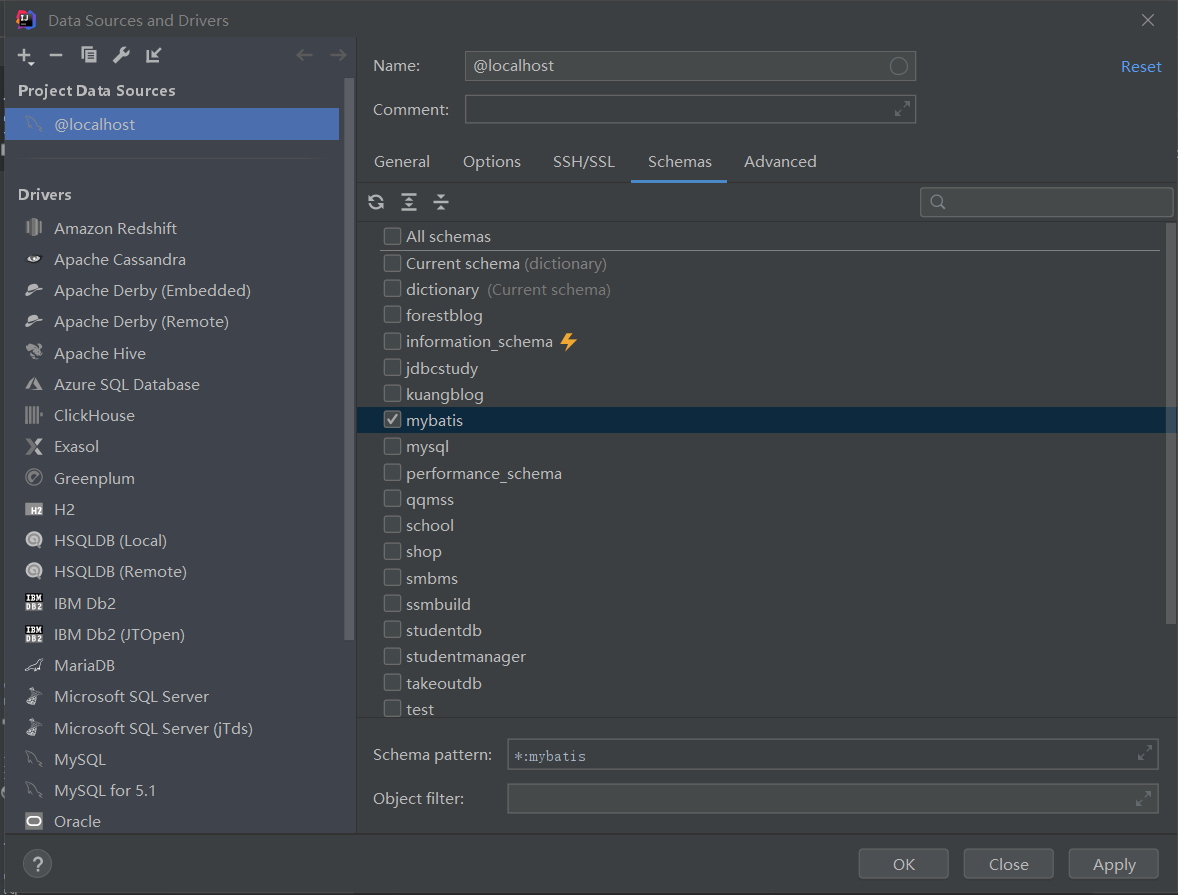The height and width of the screenshot is (895, 1178).
Task: Click the OK button
Action: pyautogui.click(x=904, y=864)
